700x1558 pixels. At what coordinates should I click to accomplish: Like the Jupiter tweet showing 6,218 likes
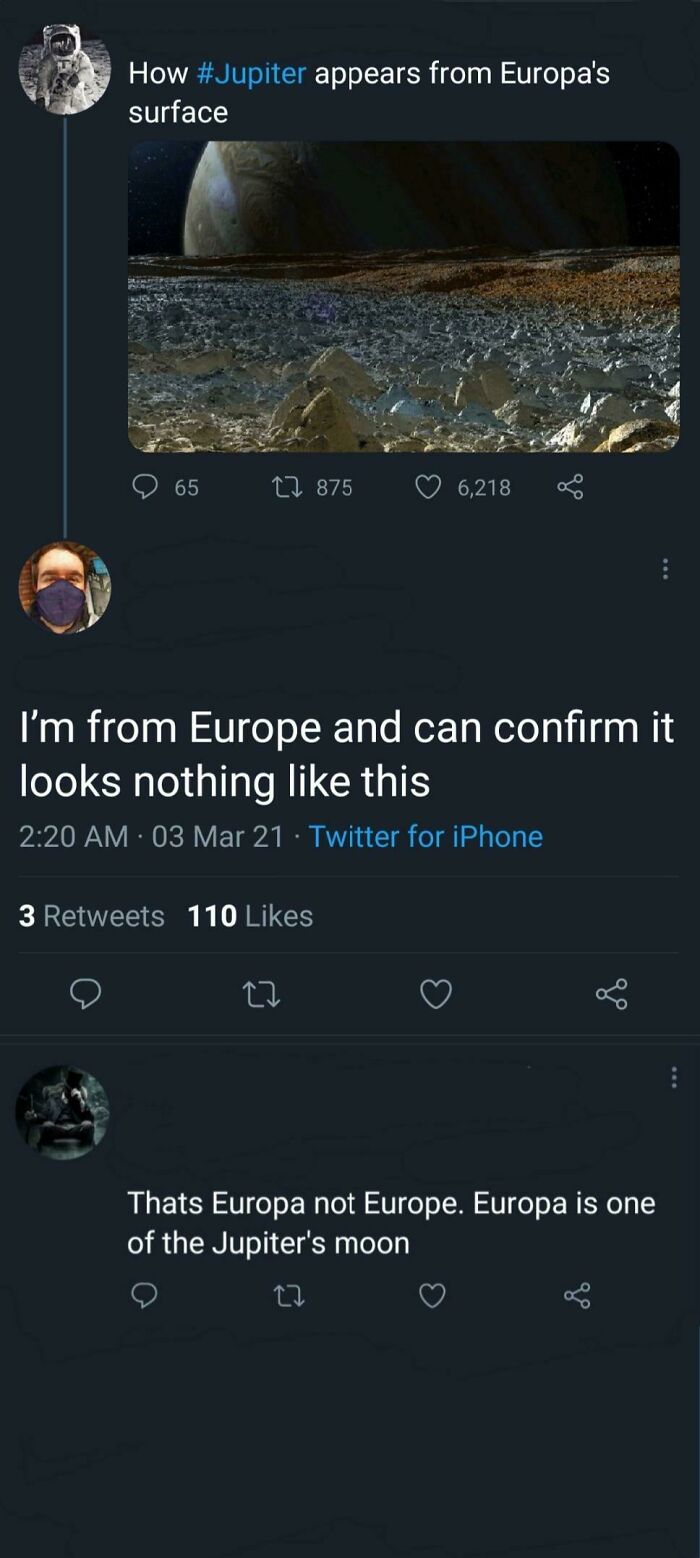(430, 487)
